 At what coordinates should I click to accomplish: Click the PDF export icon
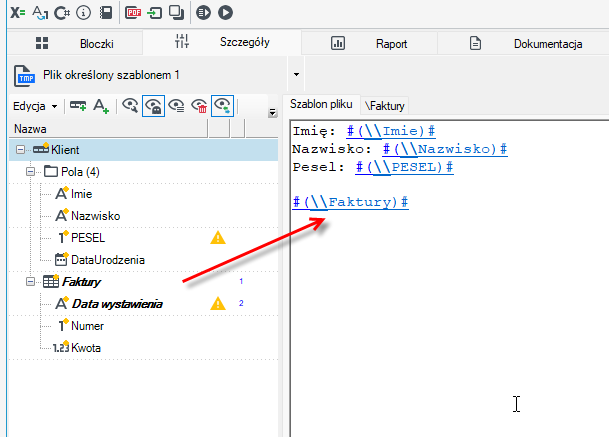tap(133, 13)
